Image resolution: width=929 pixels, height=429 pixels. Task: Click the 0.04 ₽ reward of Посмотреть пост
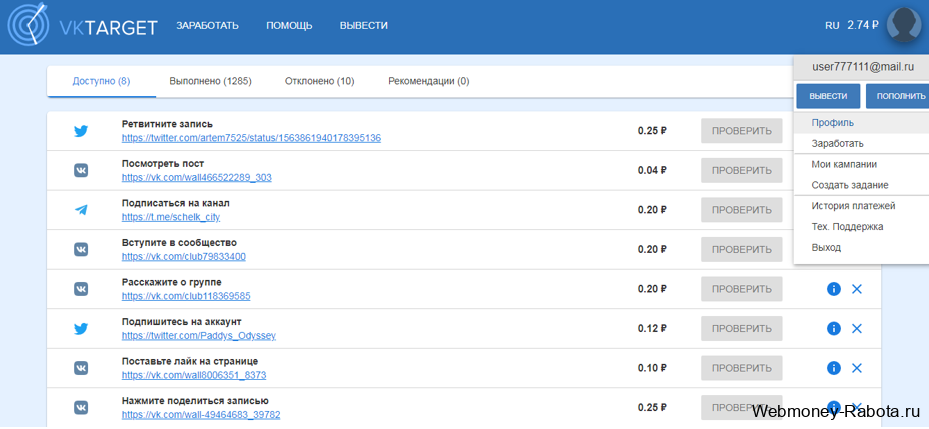click(x=652, y=171)
